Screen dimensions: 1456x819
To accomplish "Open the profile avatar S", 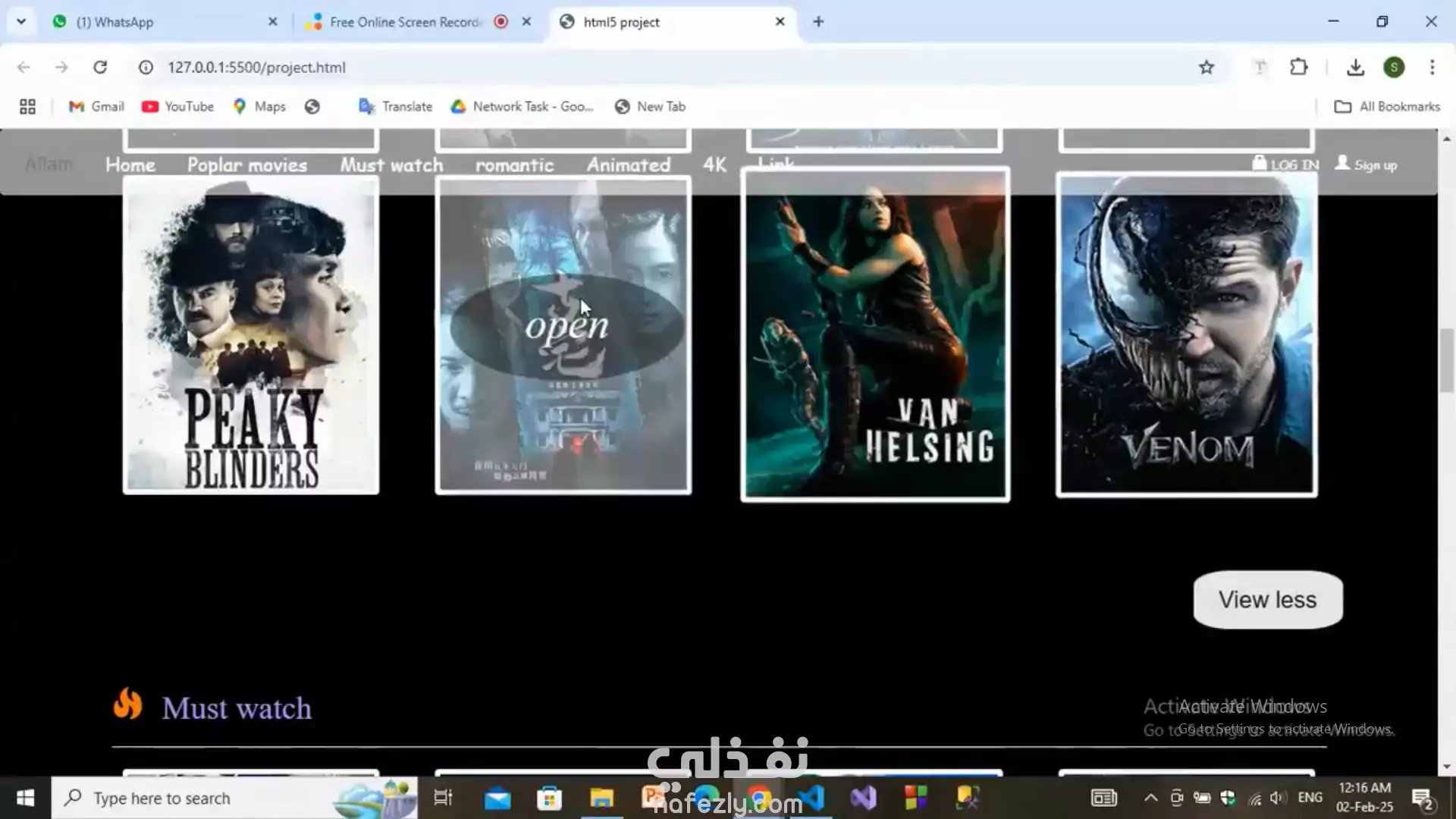I will pyautogui.click(x=1394, y=67).
